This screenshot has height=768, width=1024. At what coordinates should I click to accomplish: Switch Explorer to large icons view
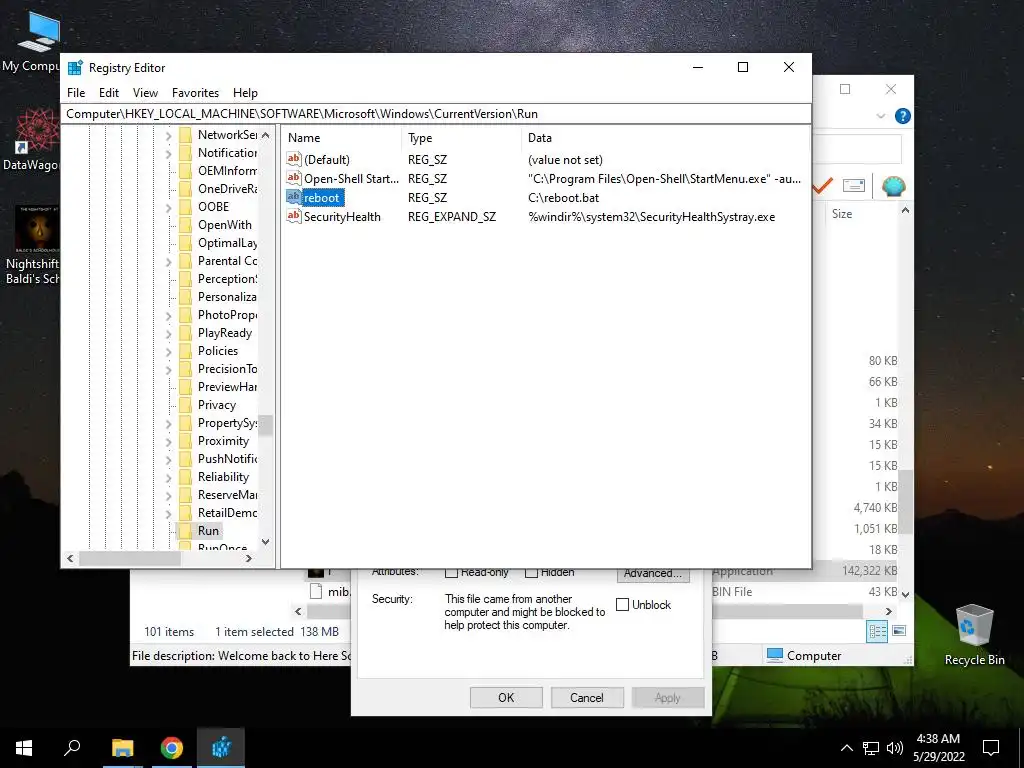tap(899, 631)
